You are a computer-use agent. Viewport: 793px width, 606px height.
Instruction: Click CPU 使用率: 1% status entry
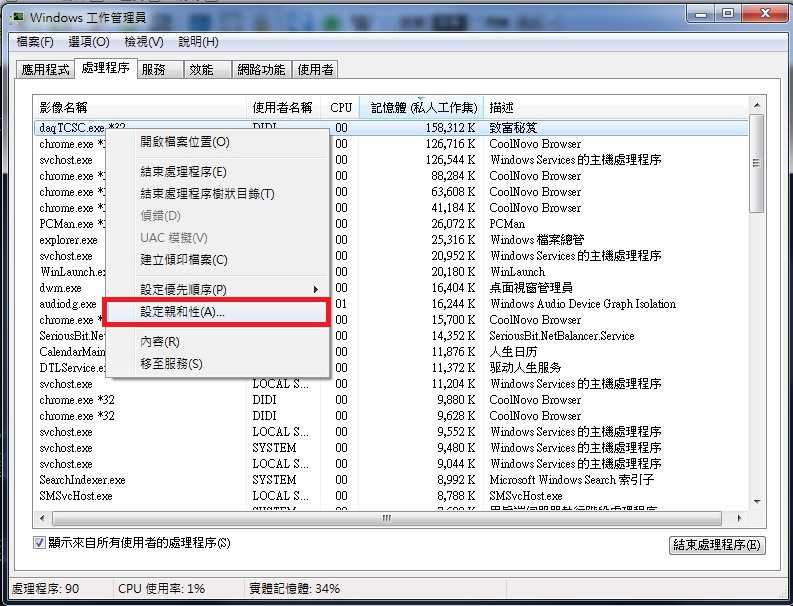click(x=161, y=589)
